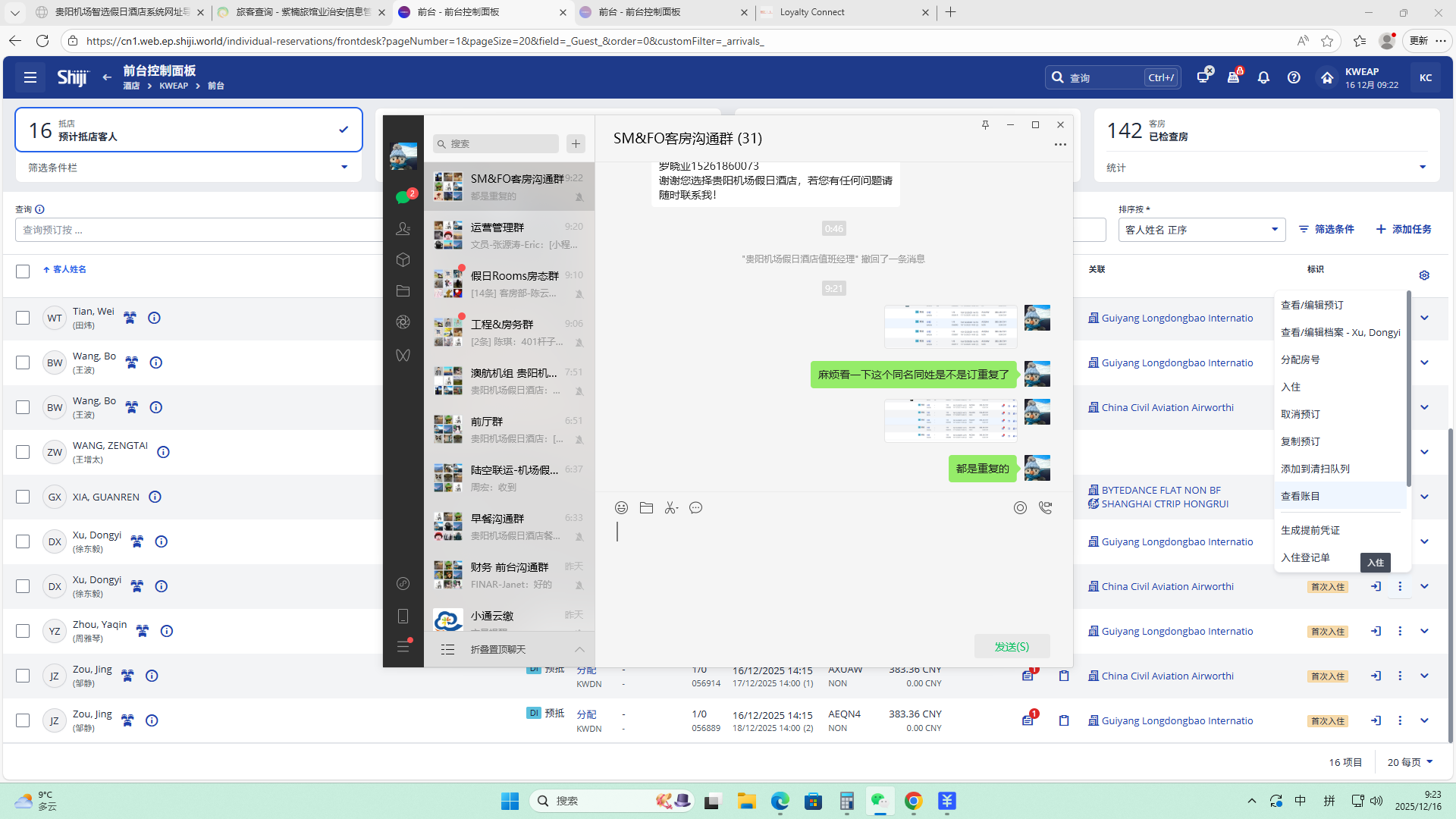
Task: Check the box next to XIA, GUANREN
Action: coord(23,497)
